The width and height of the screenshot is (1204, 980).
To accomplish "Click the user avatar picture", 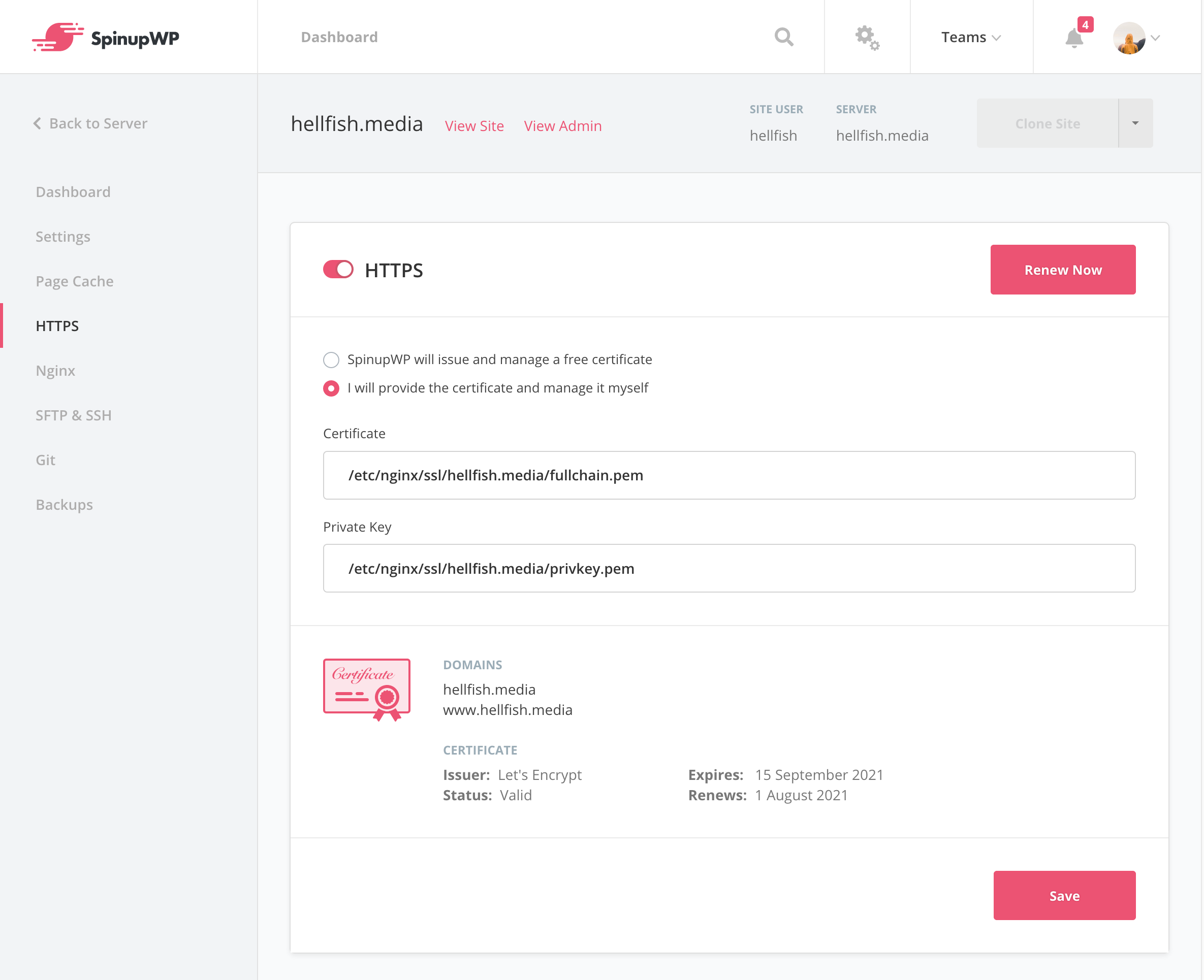I will point(1129,38).
